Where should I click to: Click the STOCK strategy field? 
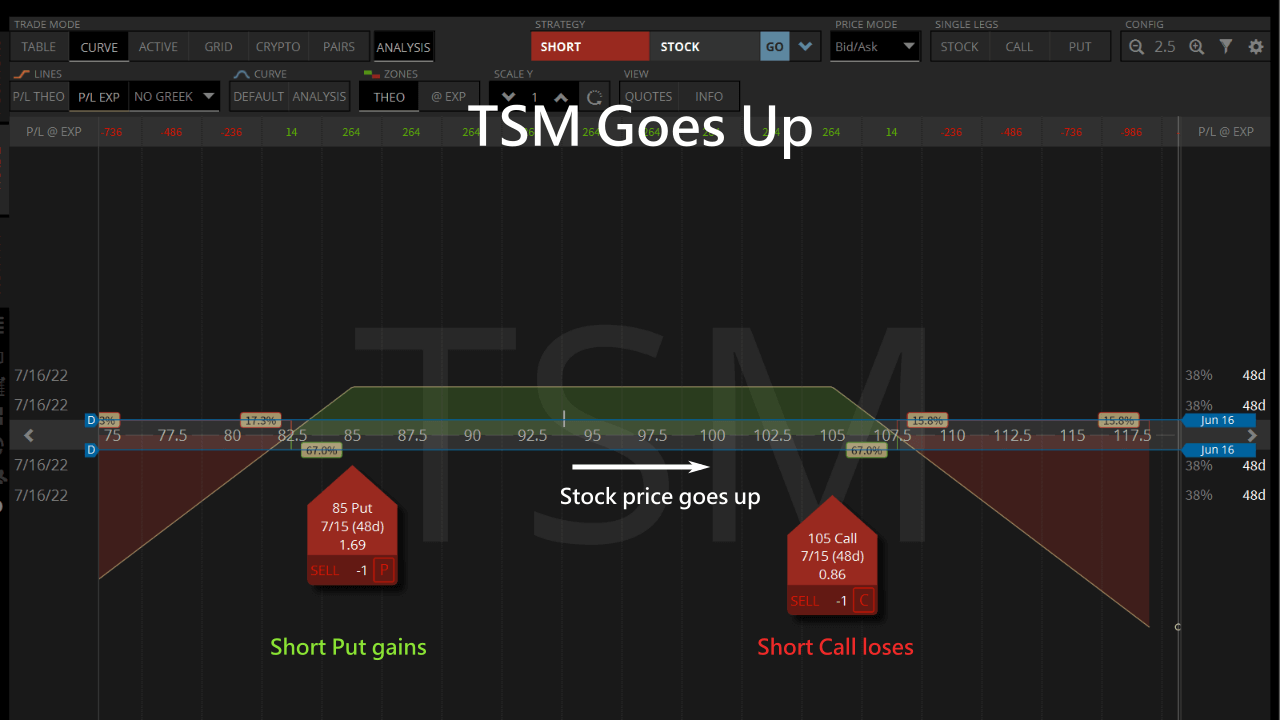coord(705,47)
